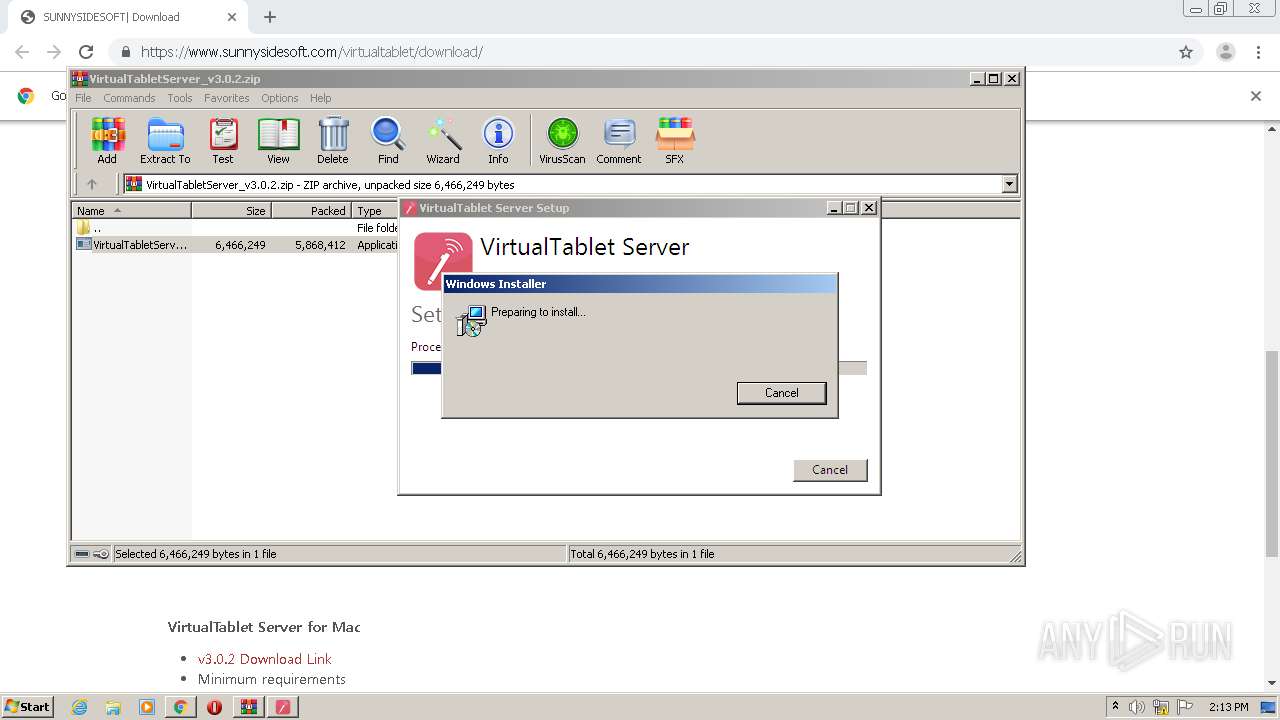The height and width of the screenshot is (720, 1280).
Task: Open the View toolbar icon
Action: tap(278, 140)
